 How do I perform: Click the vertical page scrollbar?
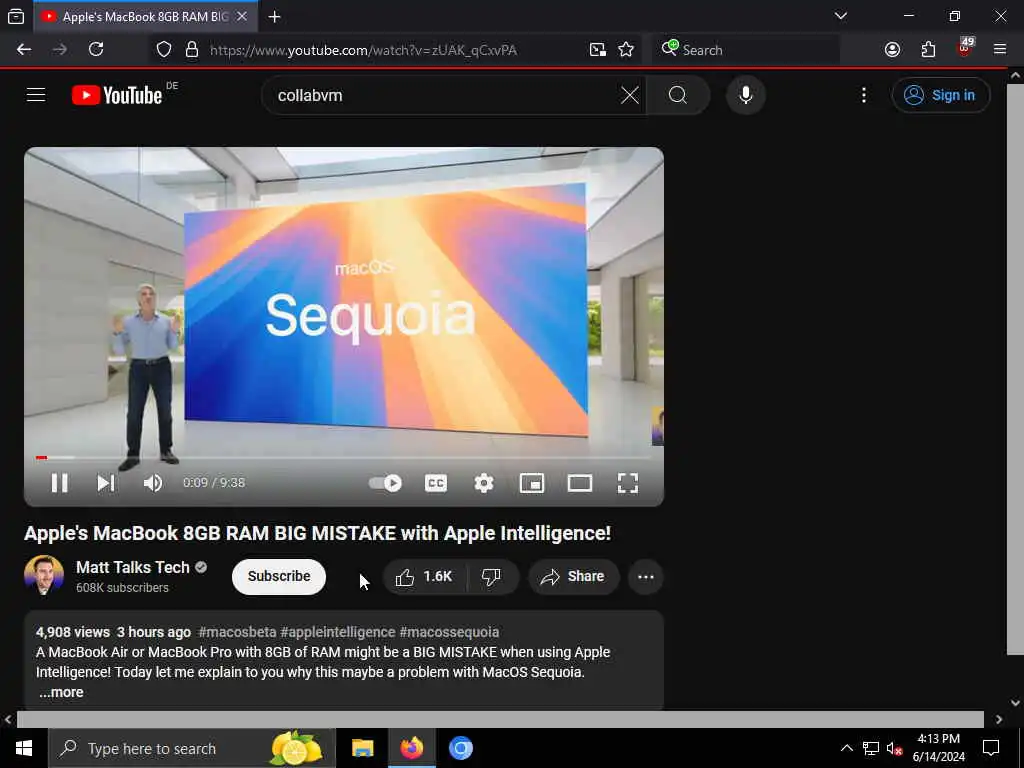(1015, 369)
